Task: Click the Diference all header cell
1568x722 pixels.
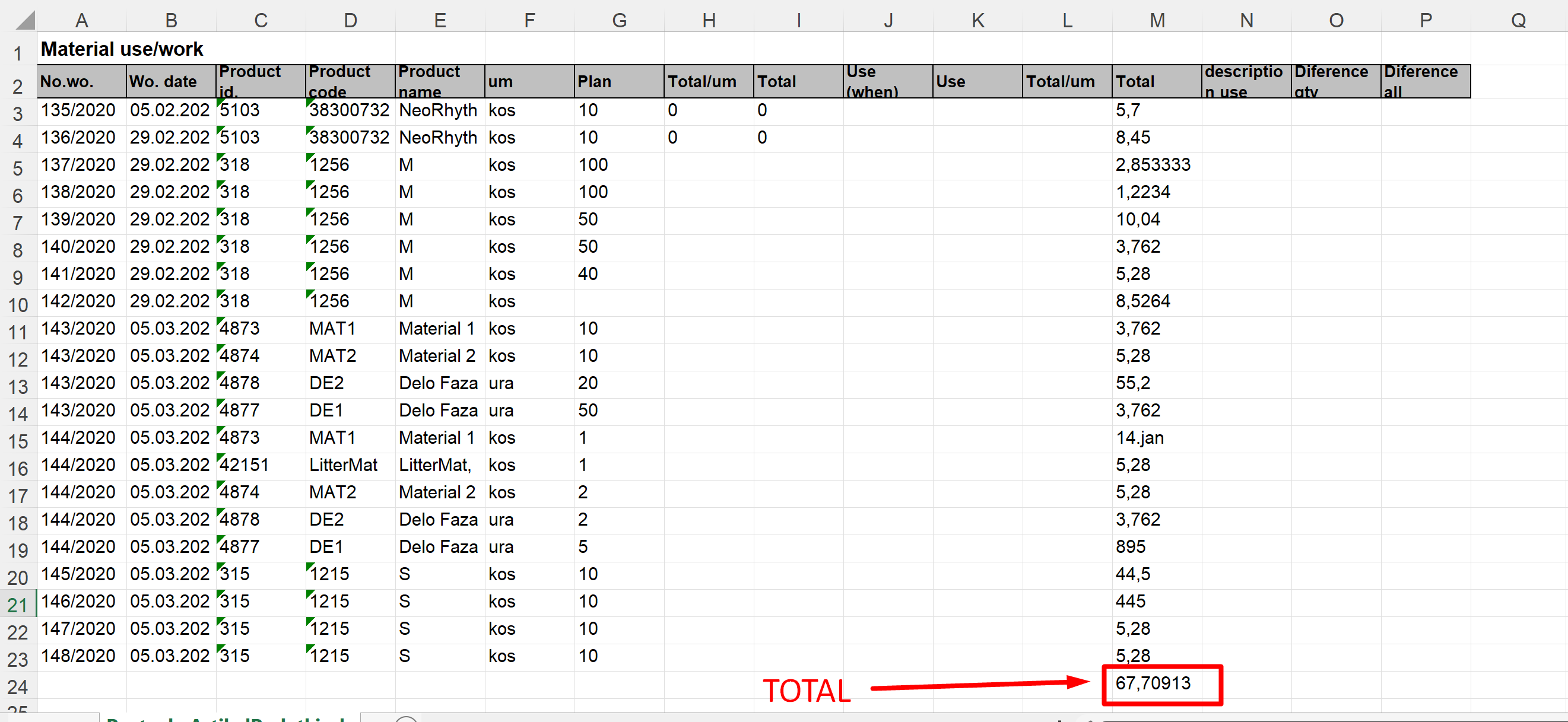Action: coord(1425,81)
